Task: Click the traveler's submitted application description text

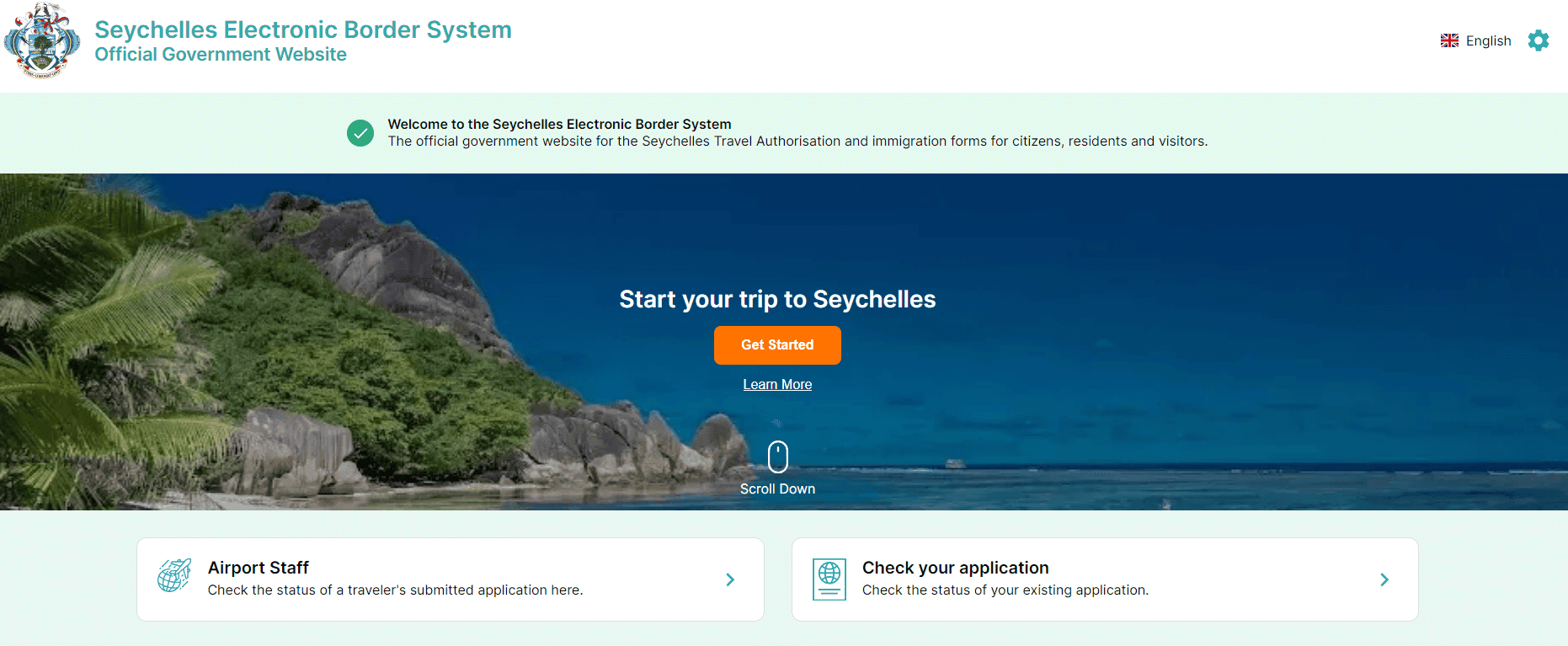Action: pos(395,590)
